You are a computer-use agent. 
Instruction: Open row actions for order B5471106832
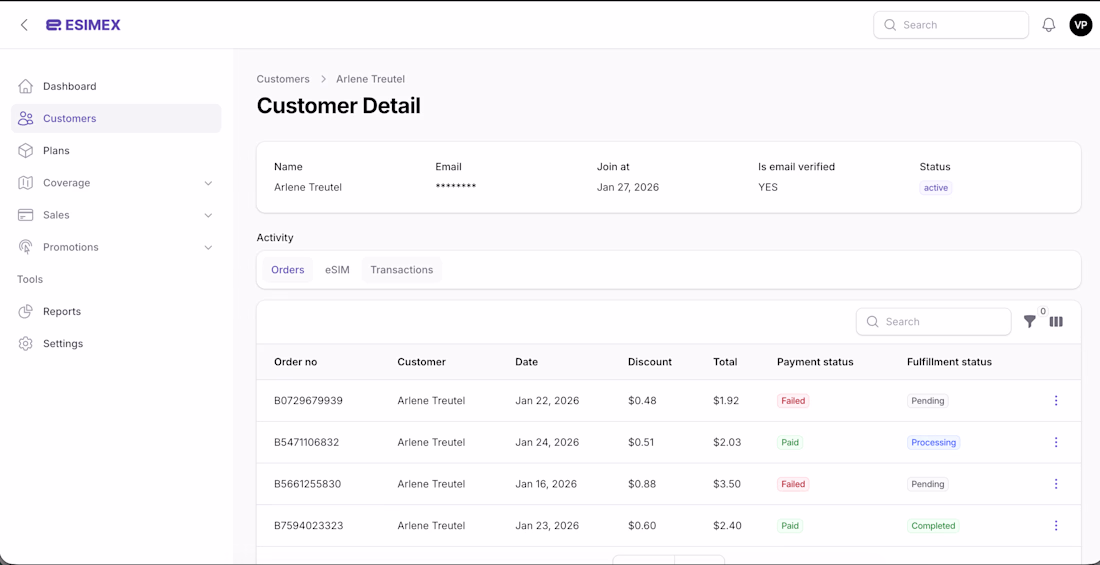click(x=1056, y=442)
